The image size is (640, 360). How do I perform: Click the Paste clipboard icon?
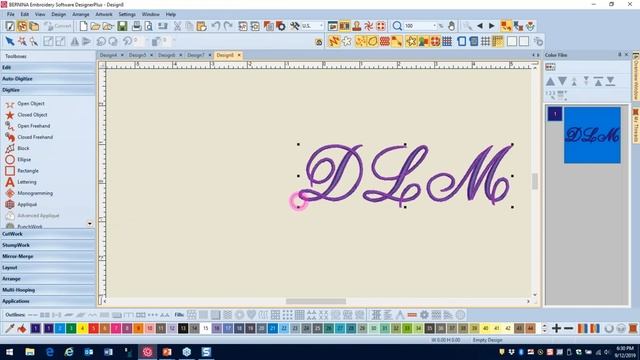pyautogui.click(x=201, y=26)
